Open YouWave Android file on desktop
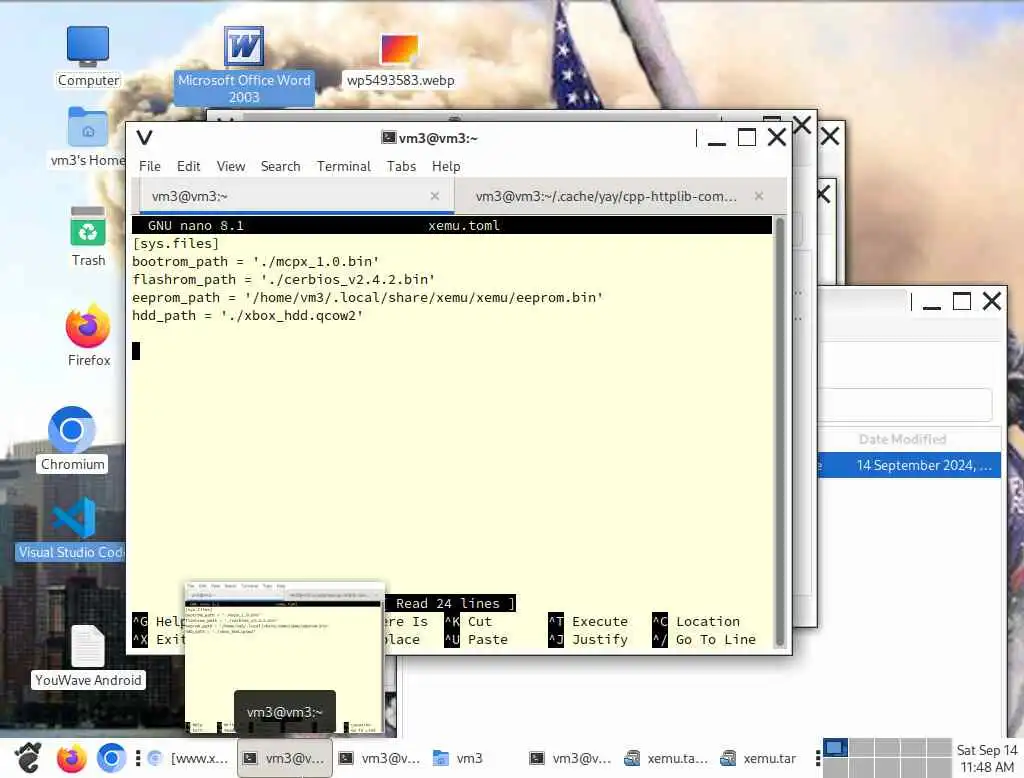Image resolution: width=1024 pixels, height=778 pixels. (x=88, y=656)
